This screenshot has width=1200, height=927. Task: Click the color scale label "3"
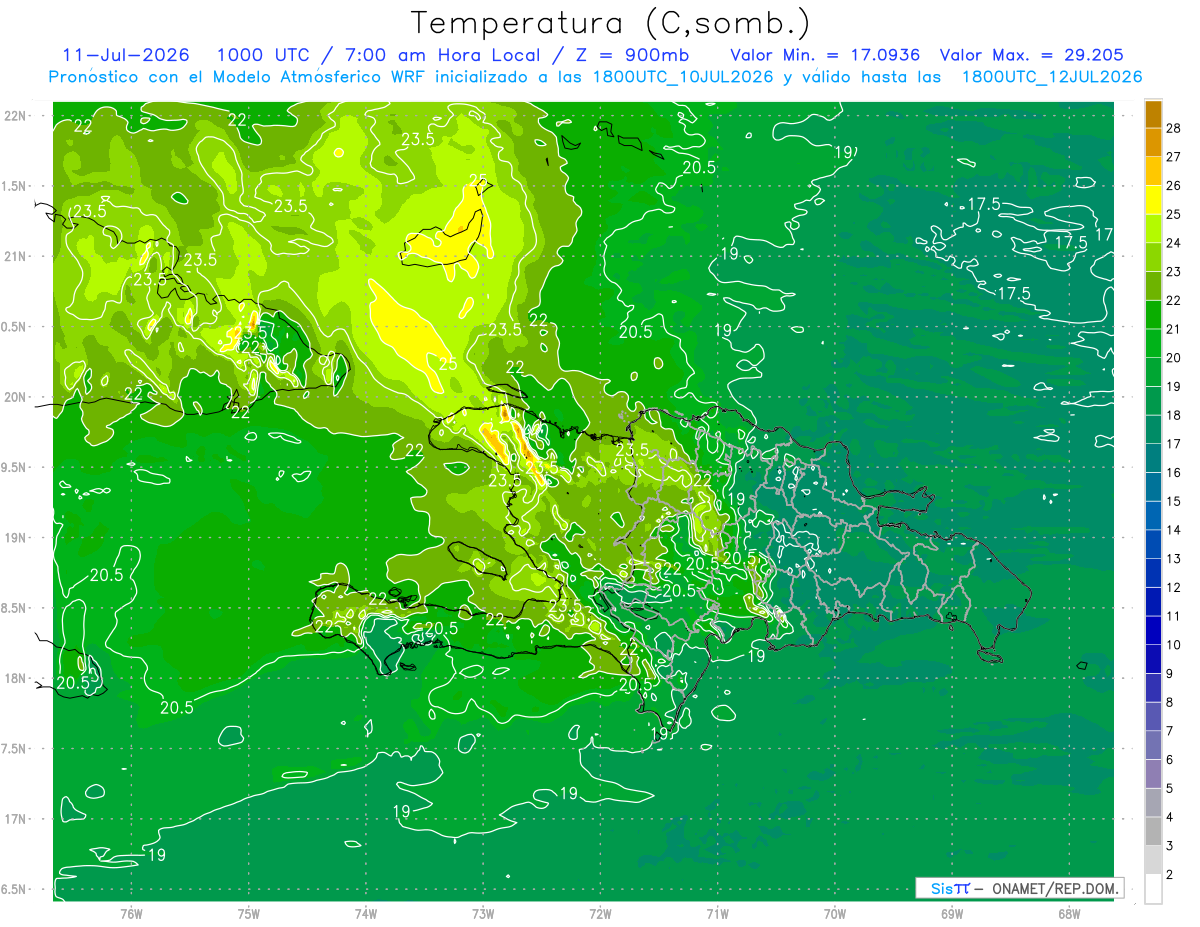click(1170, 846)
